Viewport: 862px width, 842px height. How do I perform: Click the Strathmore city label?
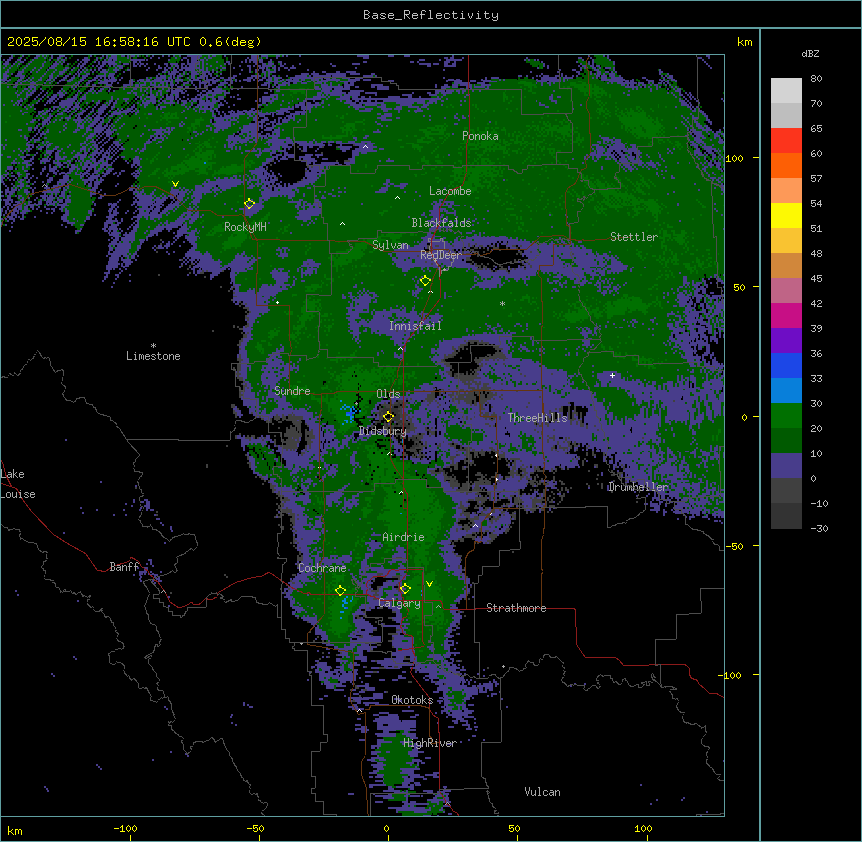pyautogui.click(x=516, y=608)
